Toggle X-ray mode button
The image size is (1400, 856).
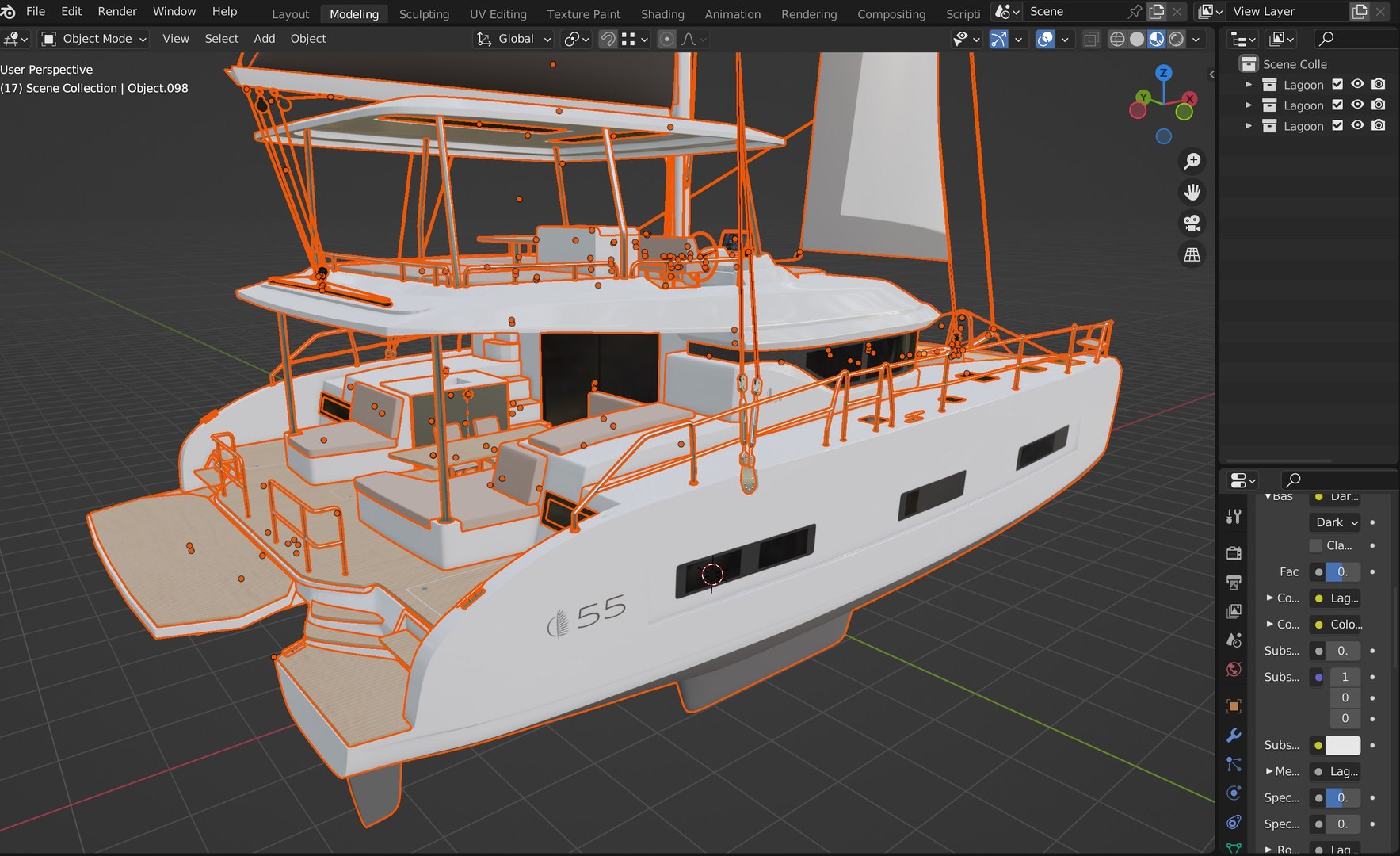tap(1091, 39)
